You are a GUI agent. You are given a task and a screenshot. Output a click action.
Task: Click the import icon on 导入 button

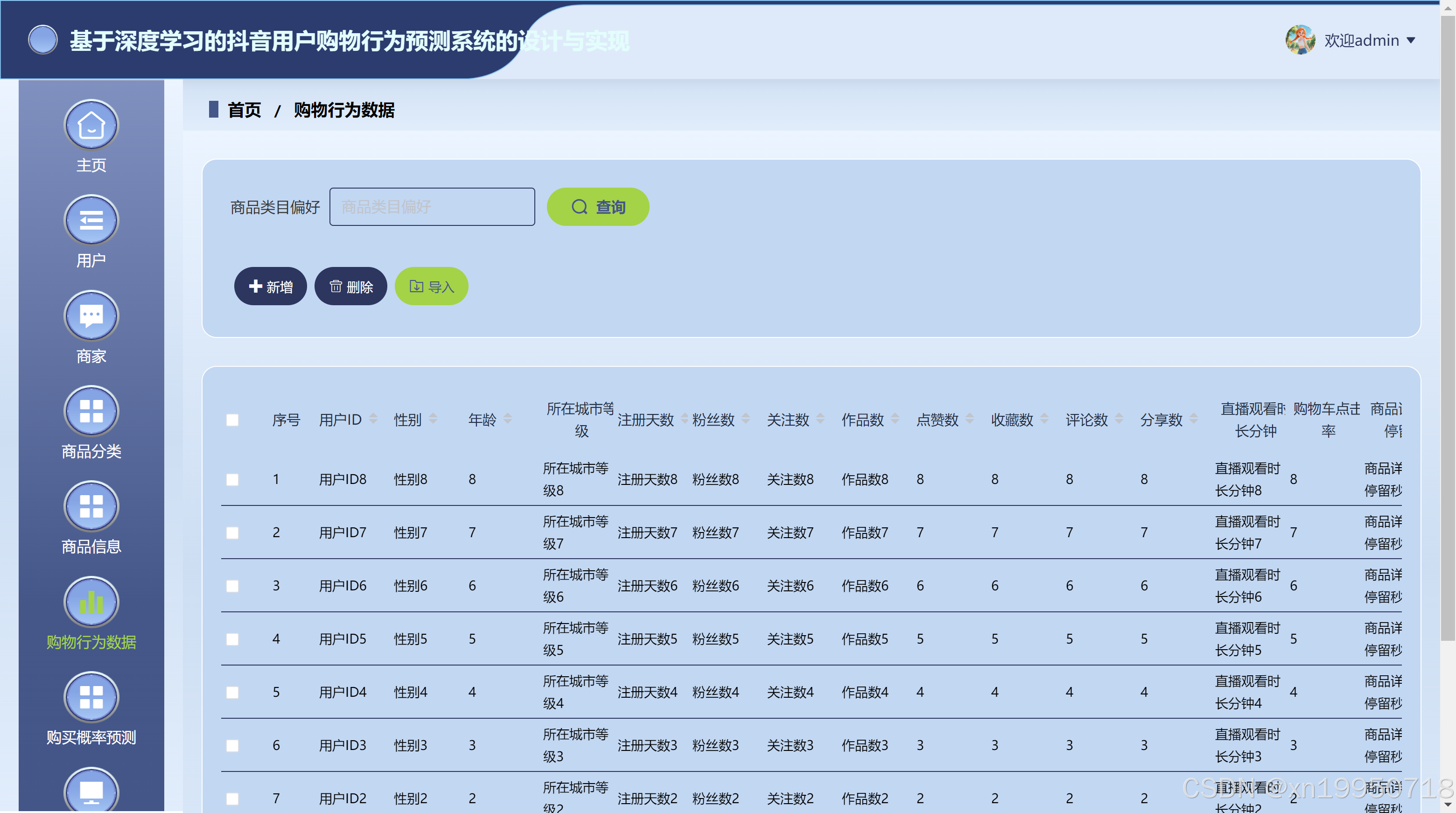[x=416, y=286]
